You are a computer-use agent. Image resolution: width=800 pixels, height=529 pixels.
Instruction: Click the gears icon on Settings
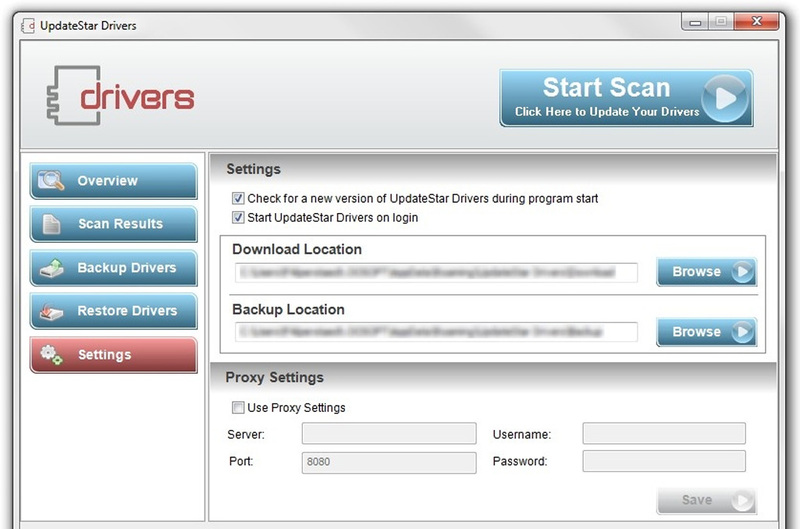click(52, 354)
